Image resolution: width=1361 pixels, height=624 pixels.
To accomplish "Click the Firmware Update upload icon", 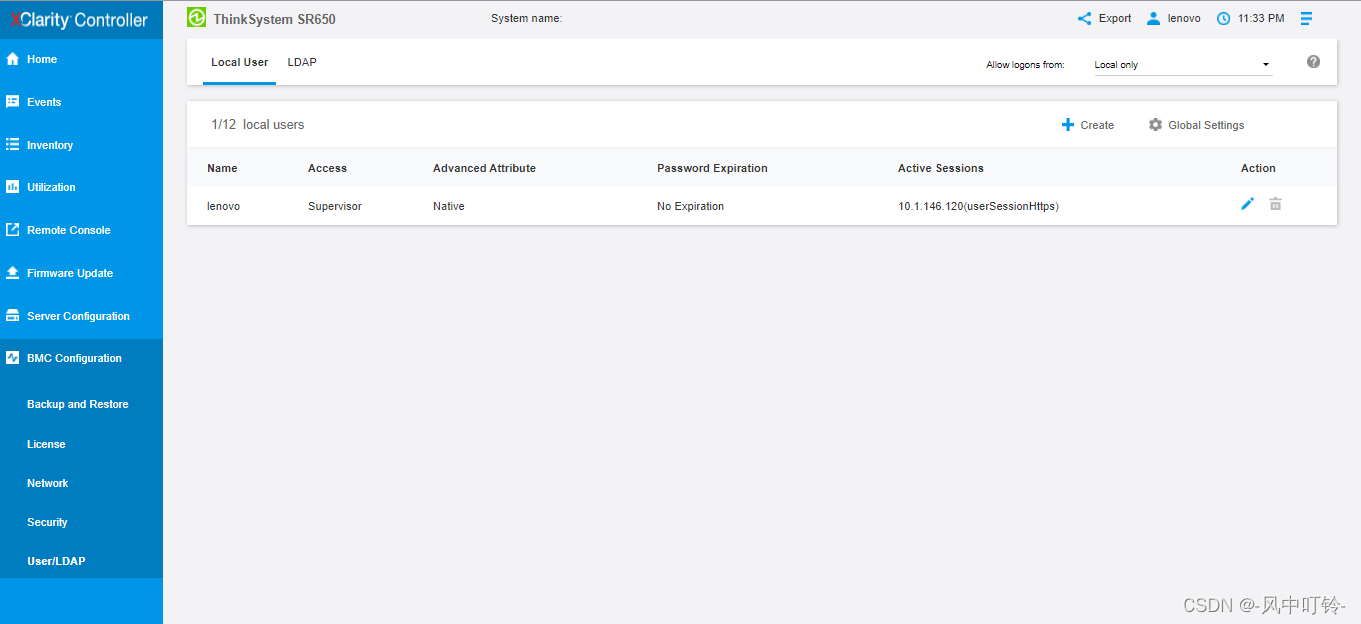I will pos(13,273).
